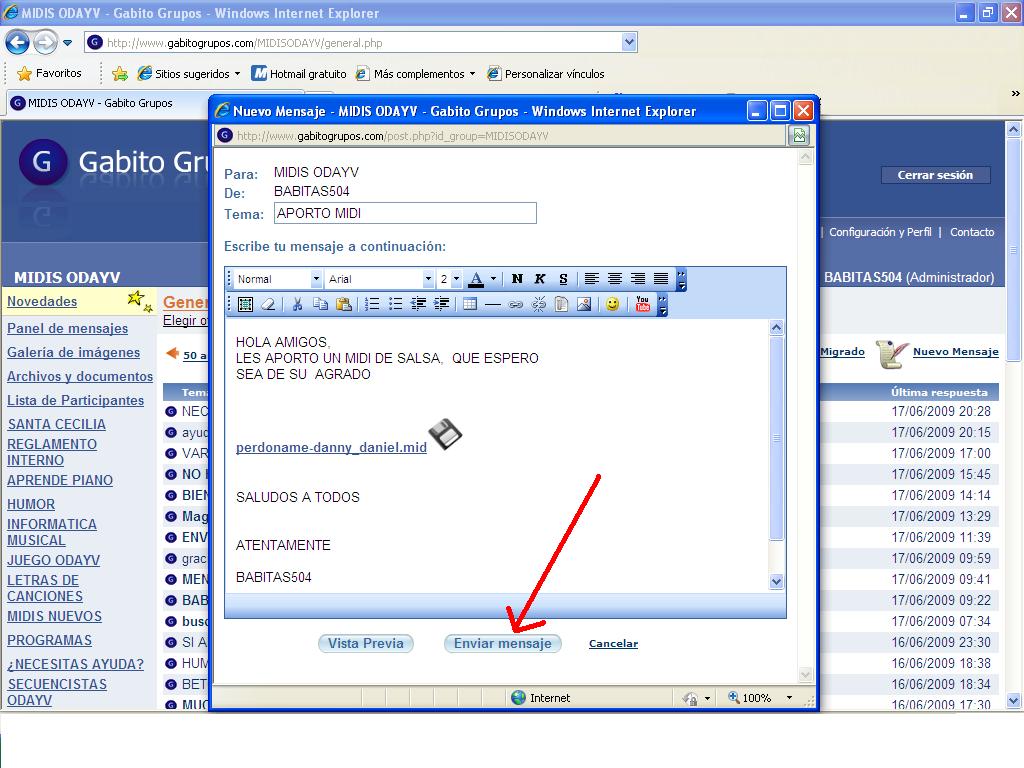Toggle italic formatting with the K button
1024x768 pixels.
coord(540,279)
